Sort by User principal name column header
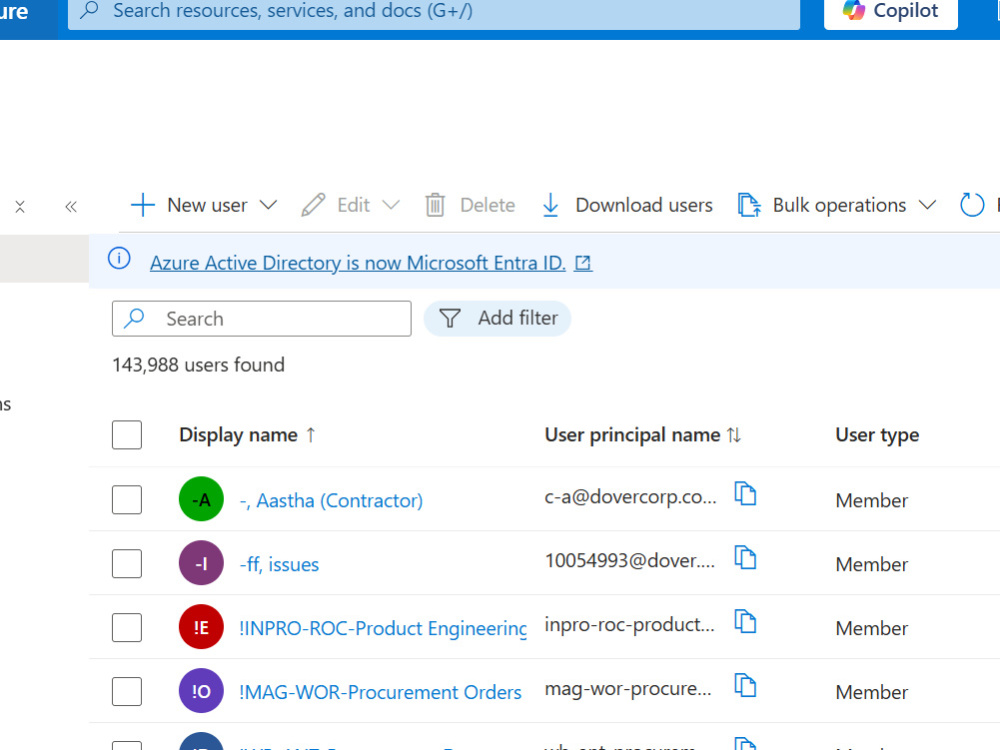The width and height of the screenshot is (1000, 750). click(x=632, y=435)
